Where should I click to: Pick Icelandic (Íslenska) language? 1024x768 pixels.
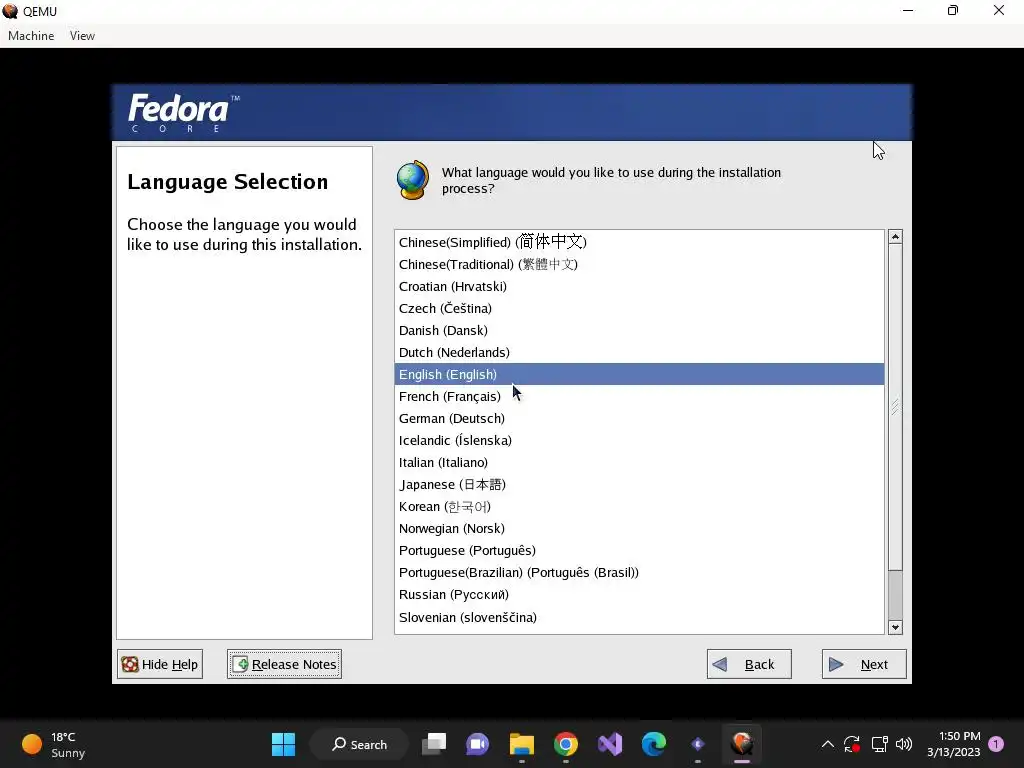(639, 441)
